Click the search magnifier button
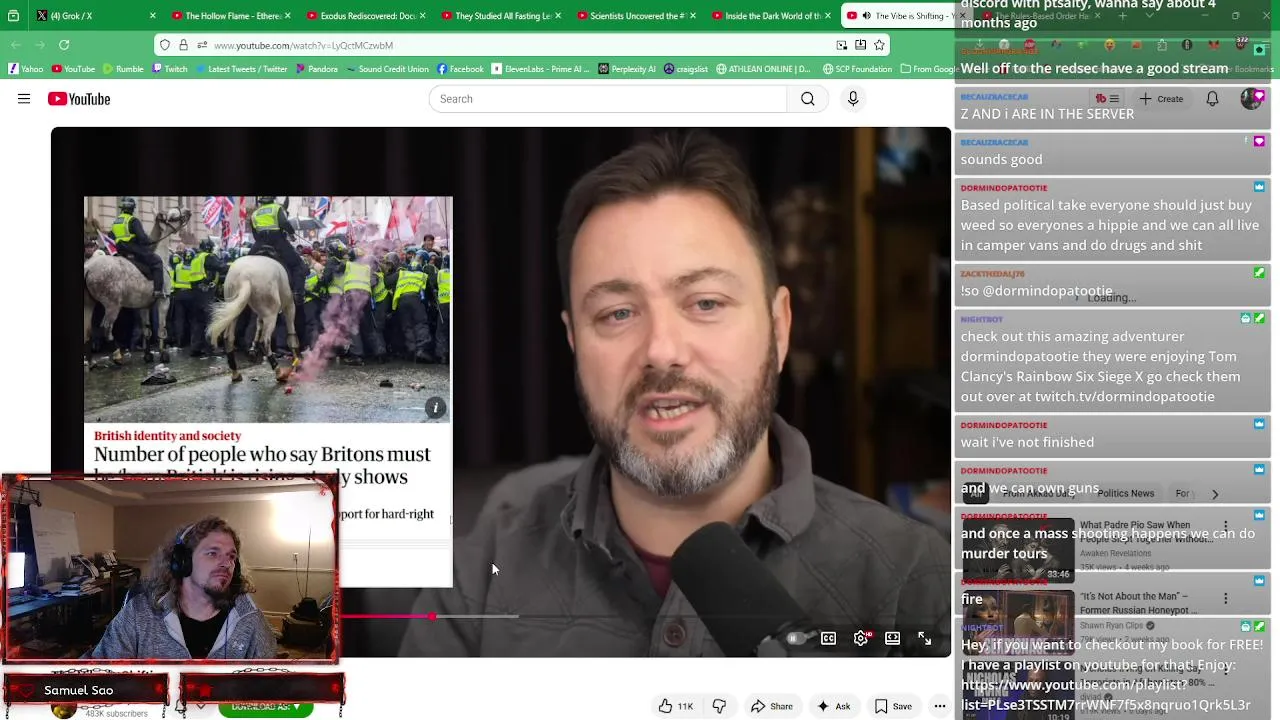Image resolution: width=1280 pixels, height=720 pixels. point(808,99)
